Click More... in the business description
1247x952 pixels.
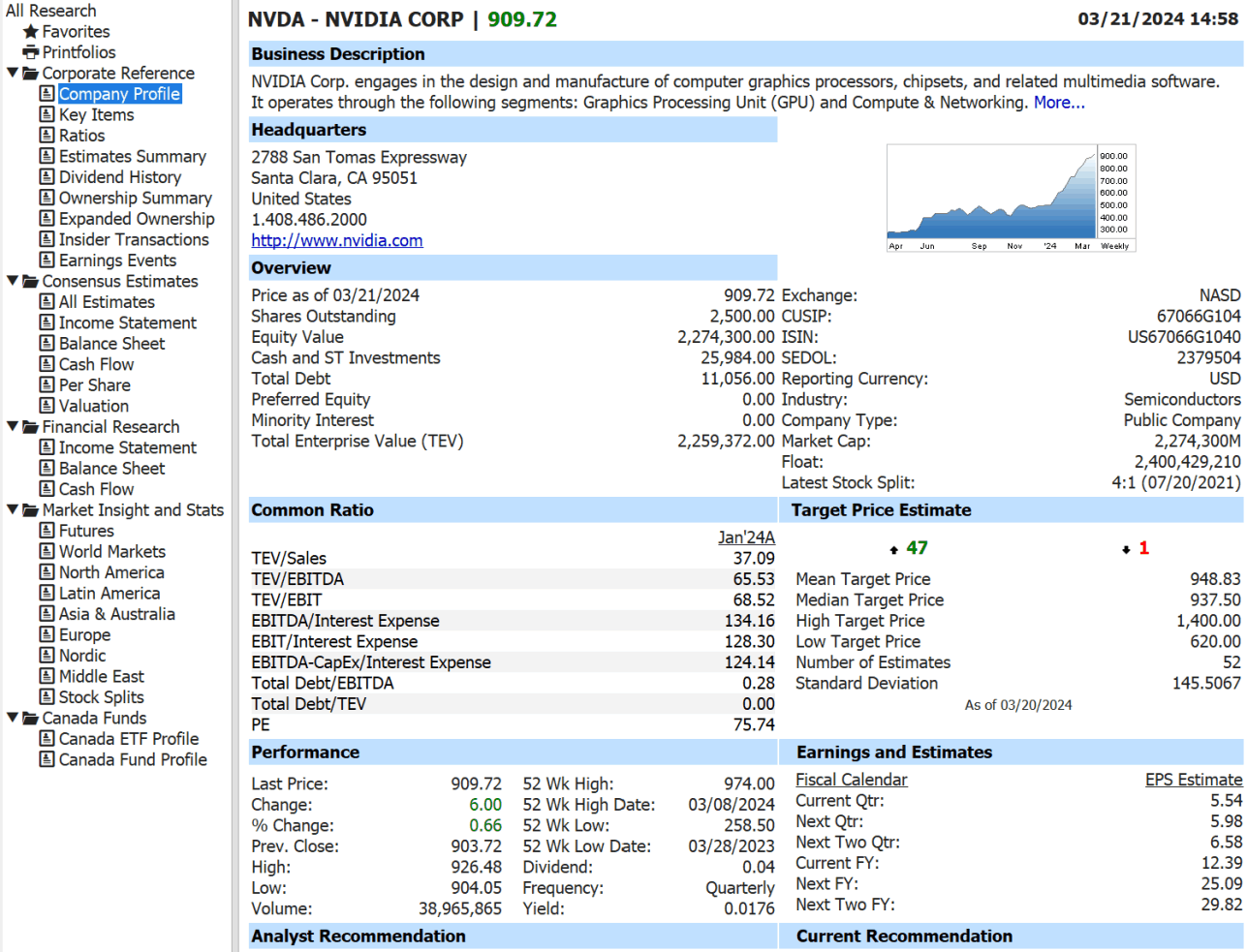click(1059, 103)
